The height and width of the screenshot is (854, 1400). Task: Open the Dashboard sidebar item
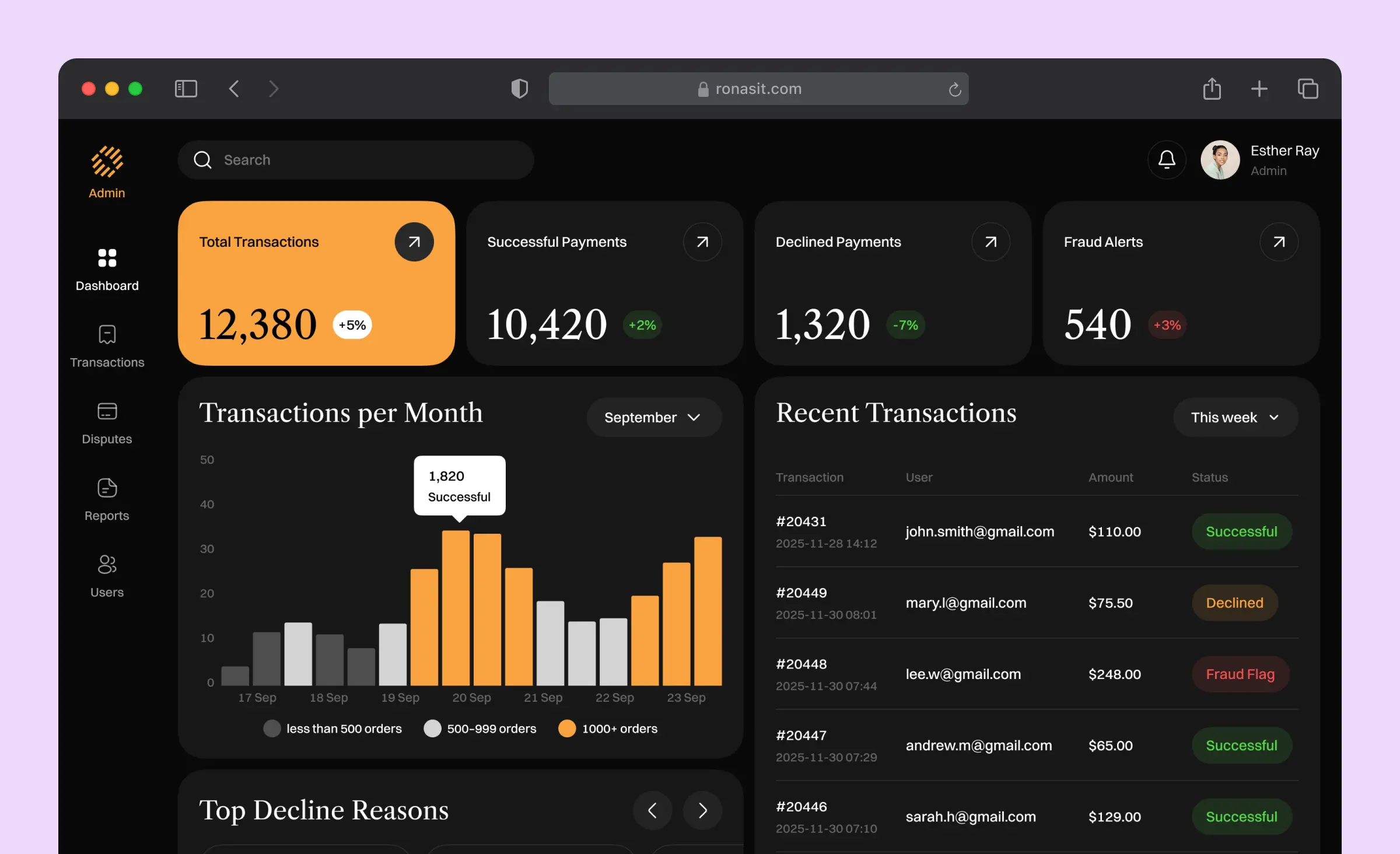tap(107, 270)
